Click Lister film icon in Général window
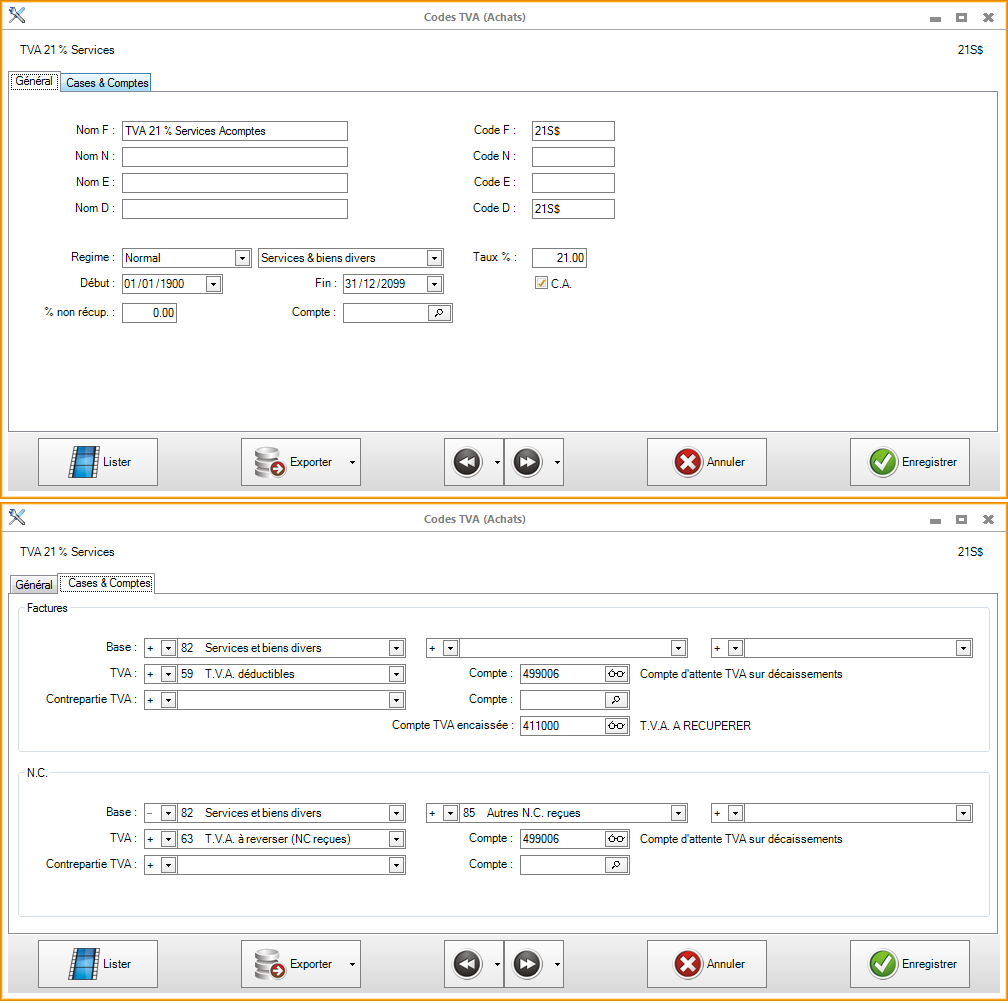The height and width of the screenshot is (1003, 1008). (x=84, y=462)
